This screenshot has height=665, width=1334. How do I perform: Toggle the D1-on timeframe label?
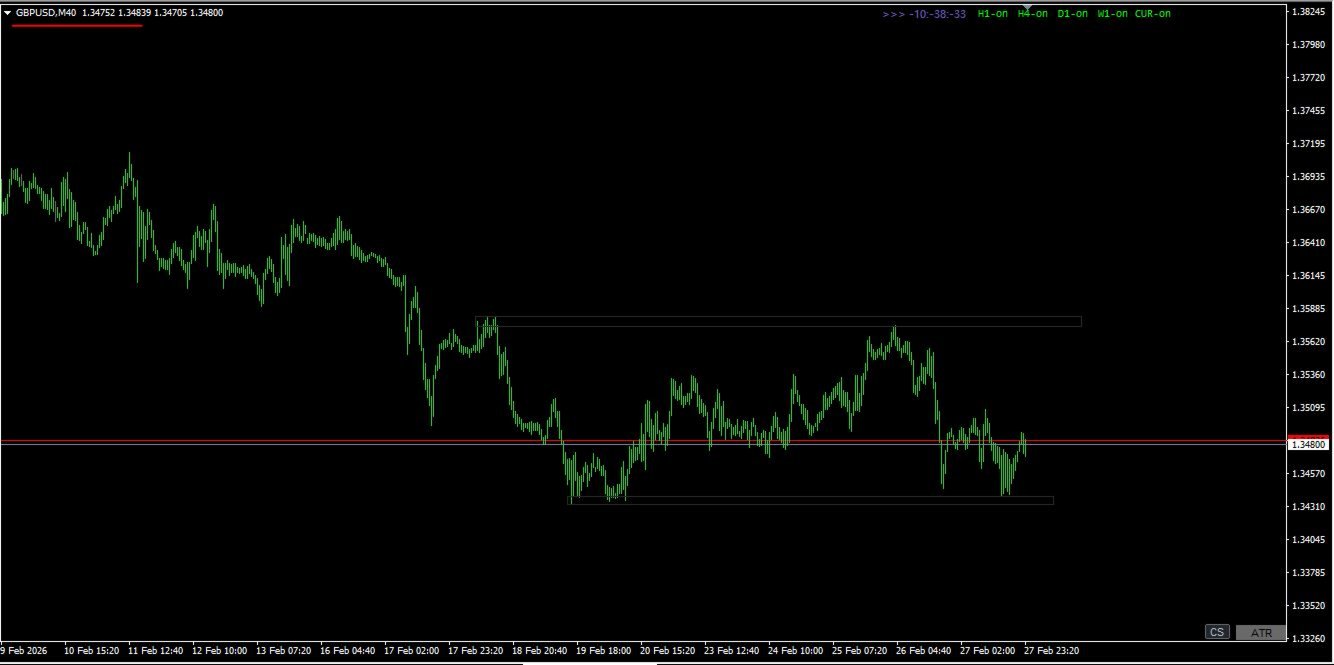(x=1072, y=14)
